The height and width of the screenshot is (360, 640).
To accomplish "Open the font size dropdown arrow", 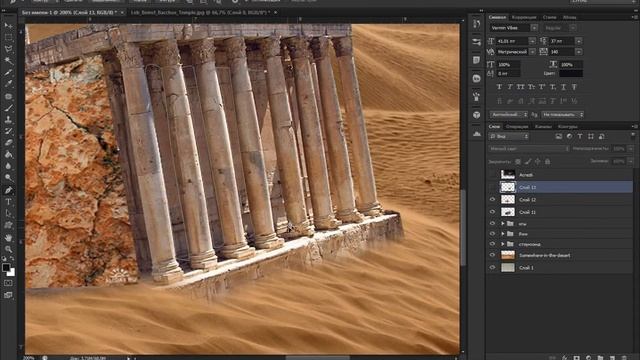I will pos(532,41).
